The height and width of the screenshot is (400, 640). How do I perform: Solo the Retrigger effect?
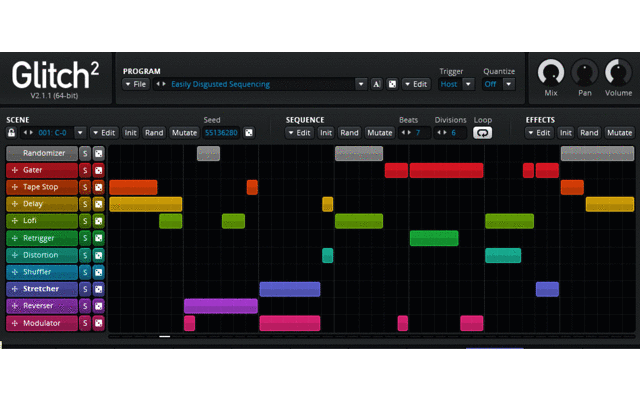85,238
